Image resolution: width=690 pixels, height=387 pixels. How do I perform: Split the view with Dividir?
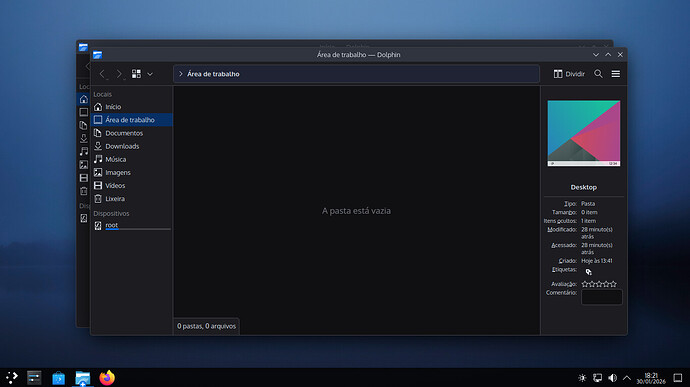click(x=569, y=74)
